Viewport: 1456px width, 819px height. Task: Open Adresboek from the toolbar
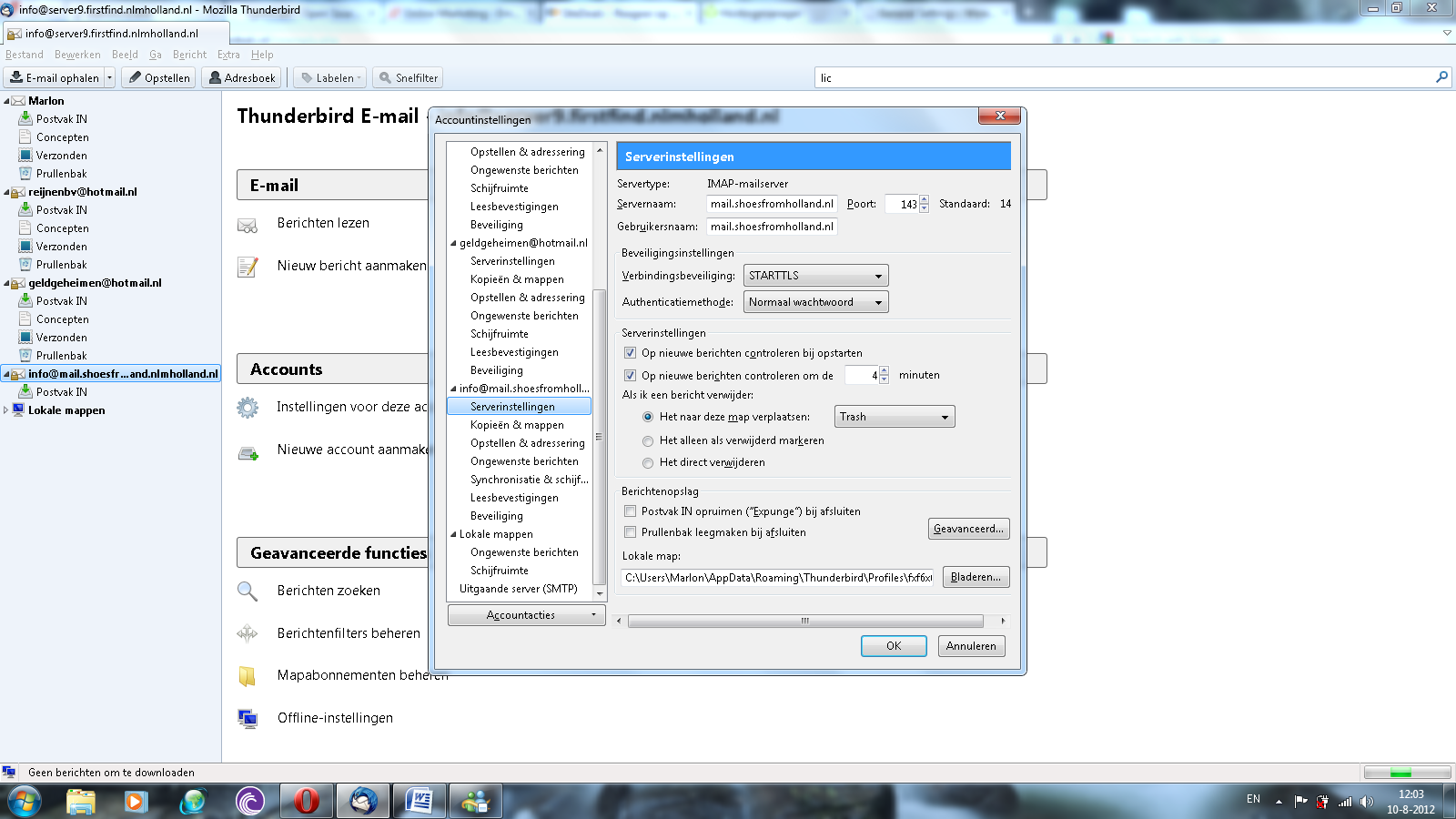tap(241, 77)
